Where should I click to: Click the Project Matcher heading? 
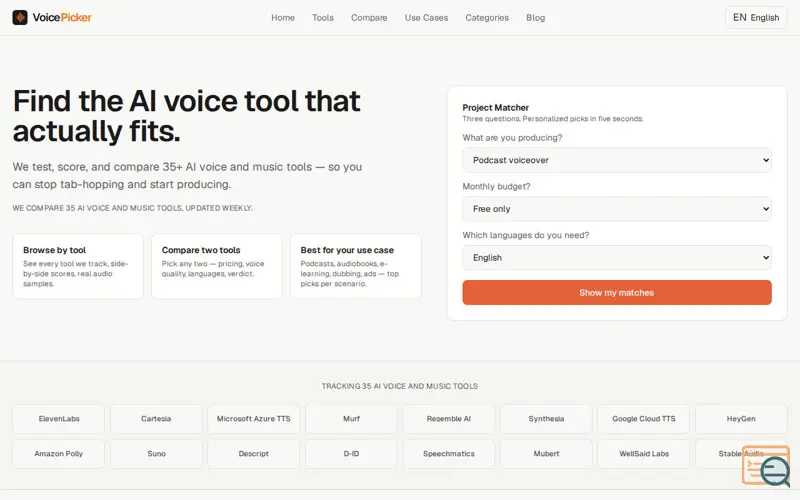[x=495, y=108]
